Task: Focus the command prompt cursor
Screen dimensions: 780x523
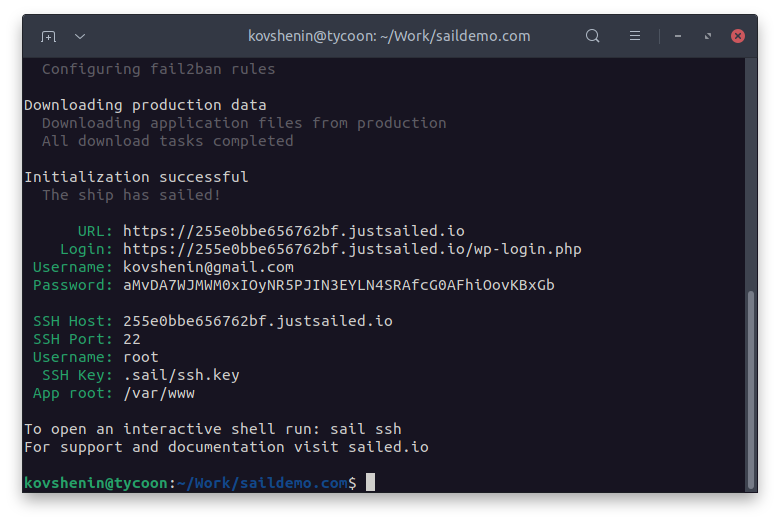Action: tap(370, 482)
